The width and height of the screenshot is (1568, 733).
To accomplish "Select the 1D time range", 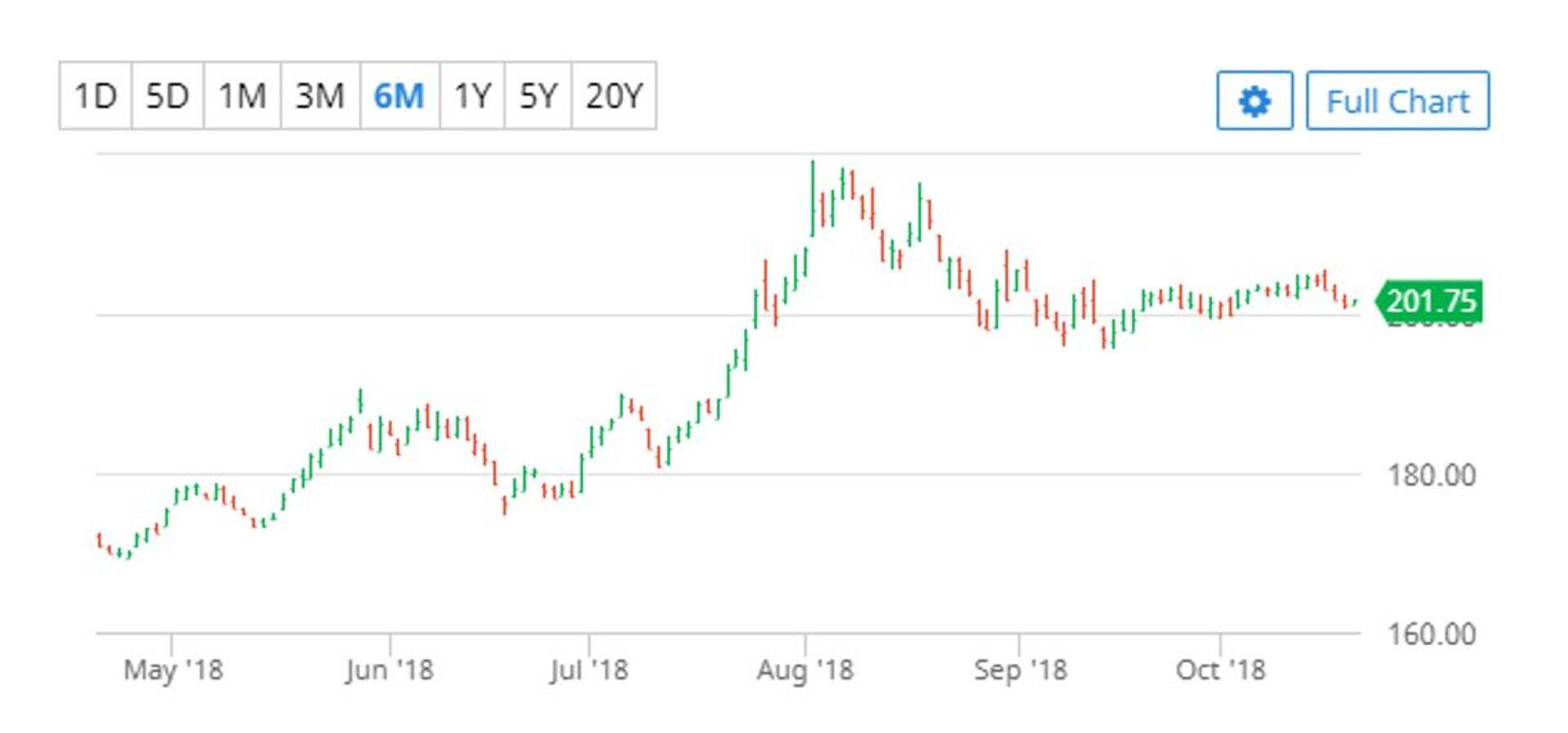I will (x=96, y=96).
